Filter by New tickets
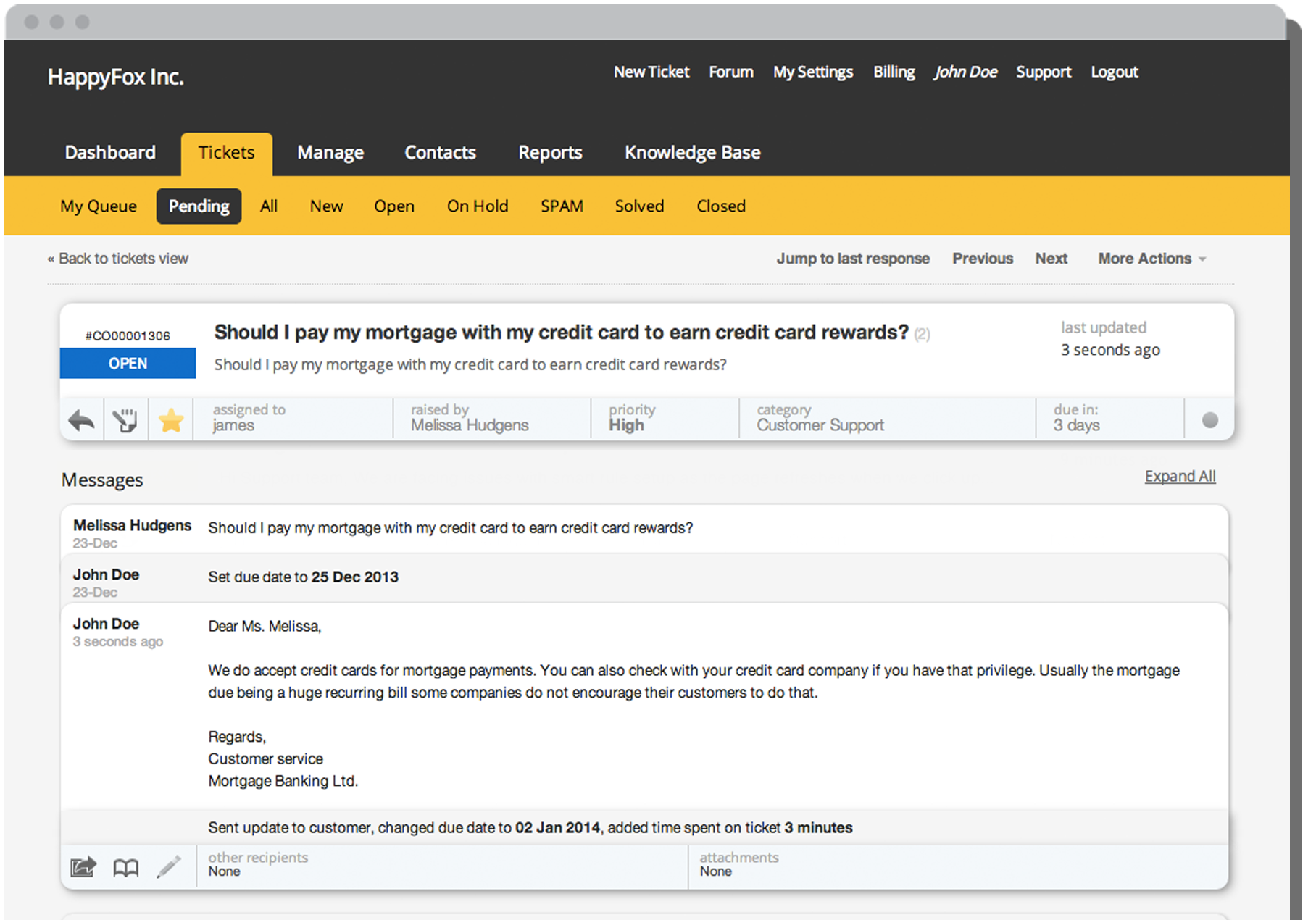The height and width of the screenshot is (920, 1316). tap(327, 206)
